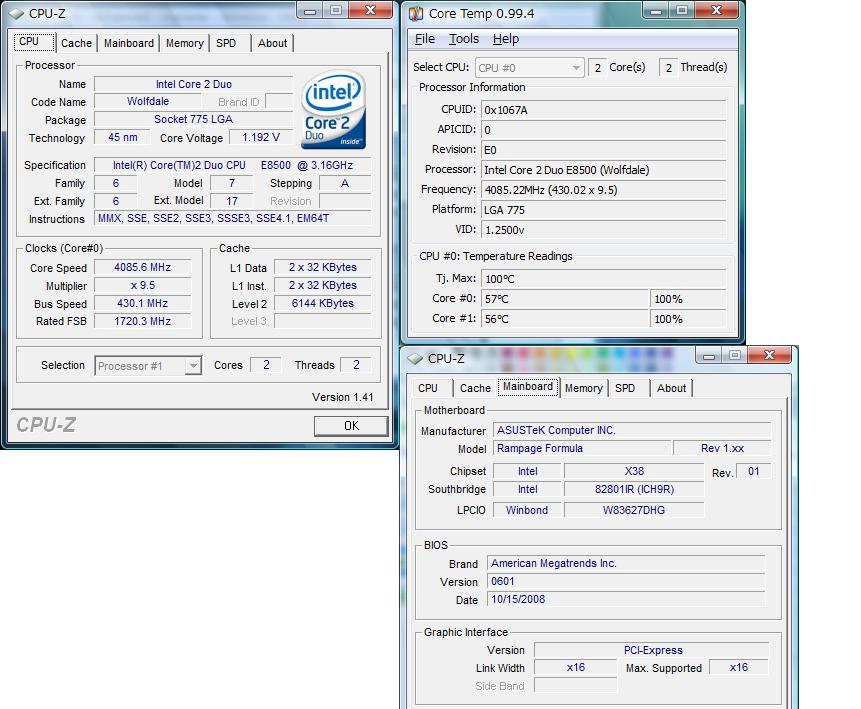Click the '4085.6 MHz' Core Speed value
861x709 pixels.
143,267
